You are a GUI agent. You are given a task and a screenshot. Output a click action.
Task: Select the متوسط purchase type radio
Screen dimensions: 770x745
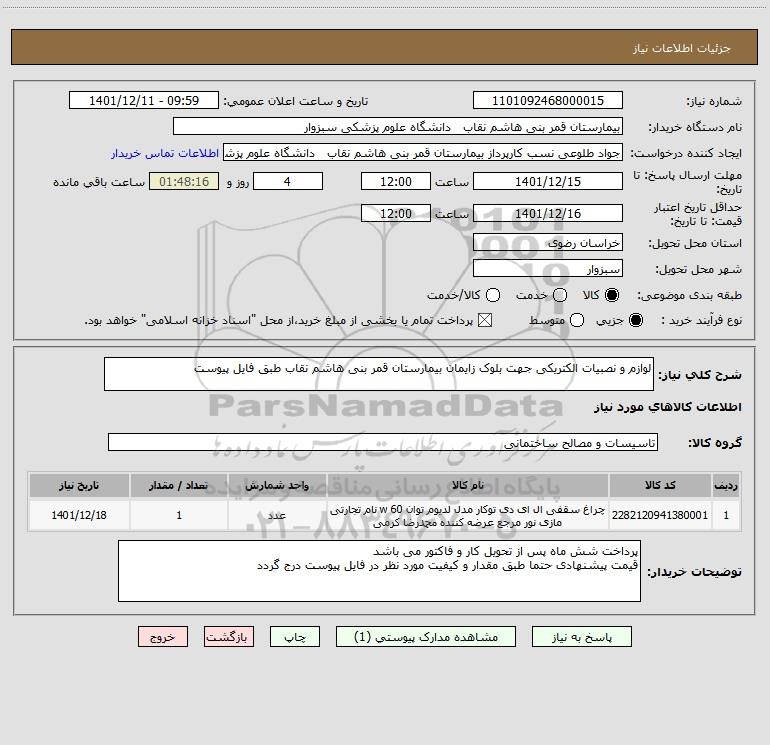(x=577, y=320)
